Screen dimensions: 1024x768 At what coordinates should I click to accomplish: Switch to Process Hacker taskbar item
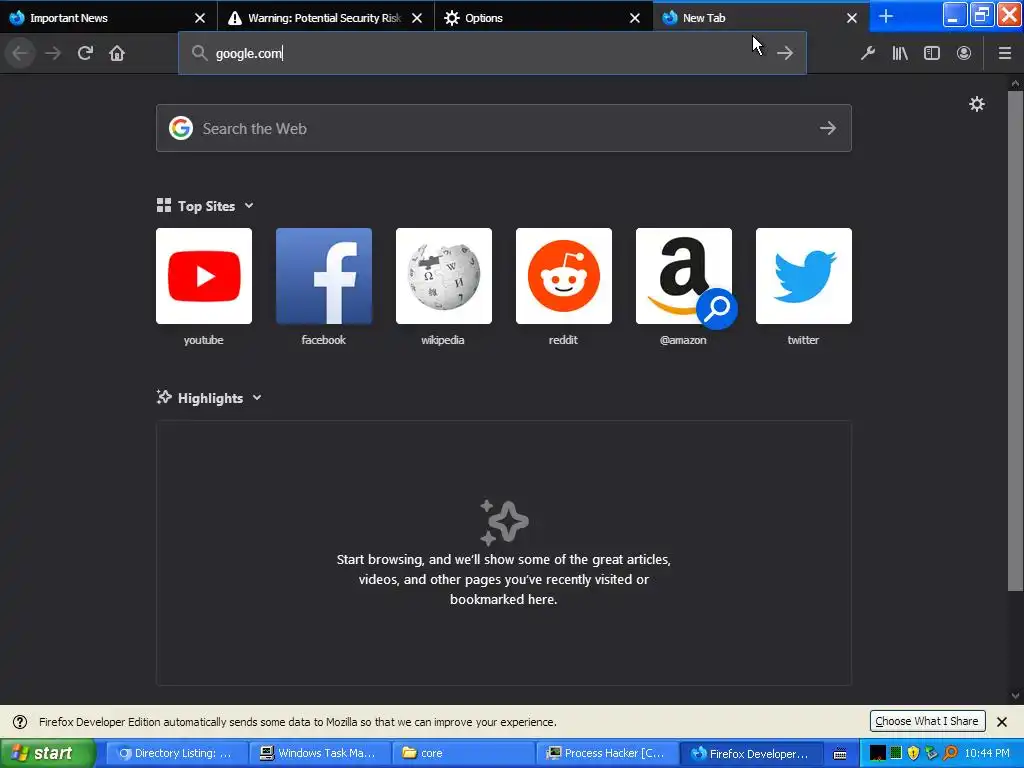pos(606,753)
